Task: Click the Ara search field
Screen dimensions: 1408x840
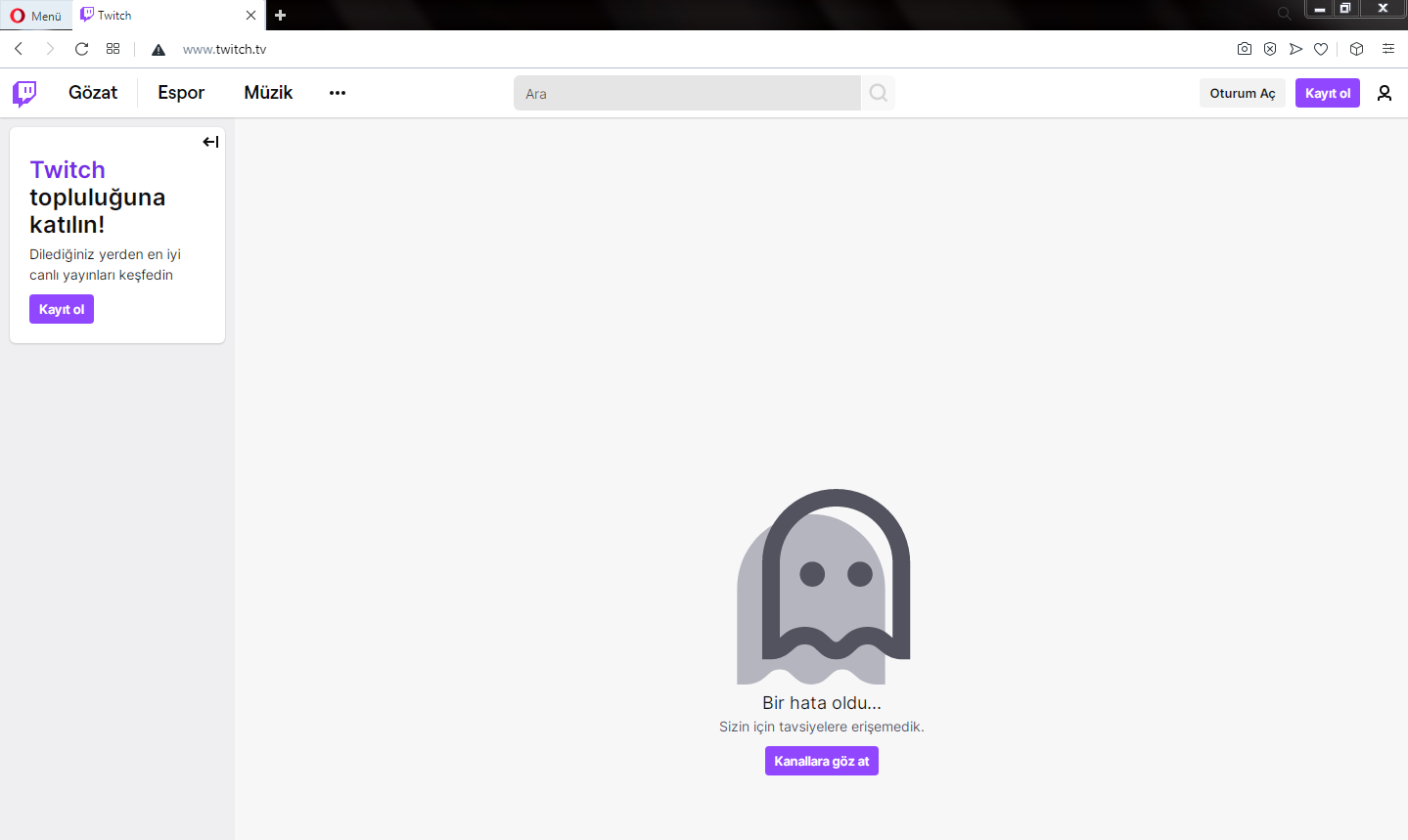Action: coord(687,93)
